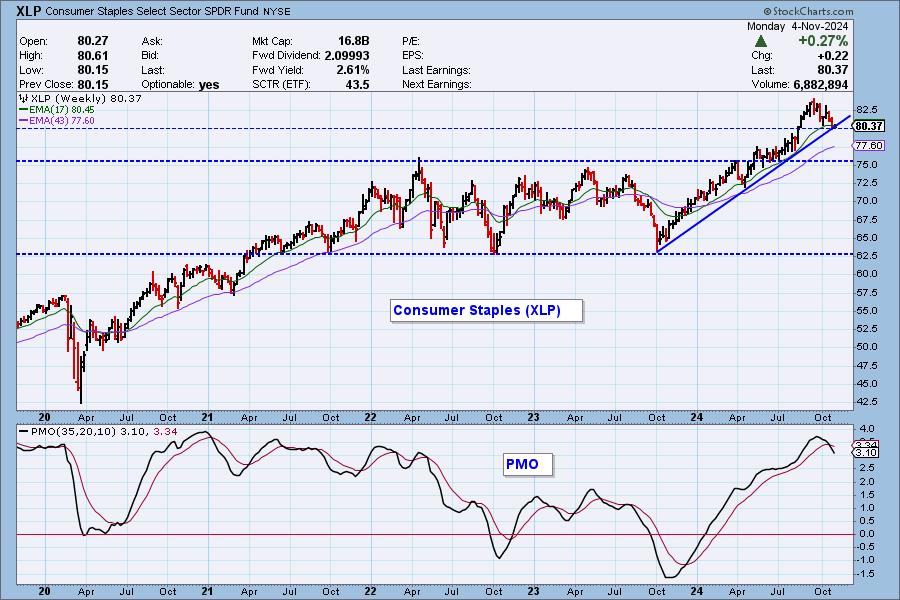
Task: Click the Open value 80.27
Action: 92,41
